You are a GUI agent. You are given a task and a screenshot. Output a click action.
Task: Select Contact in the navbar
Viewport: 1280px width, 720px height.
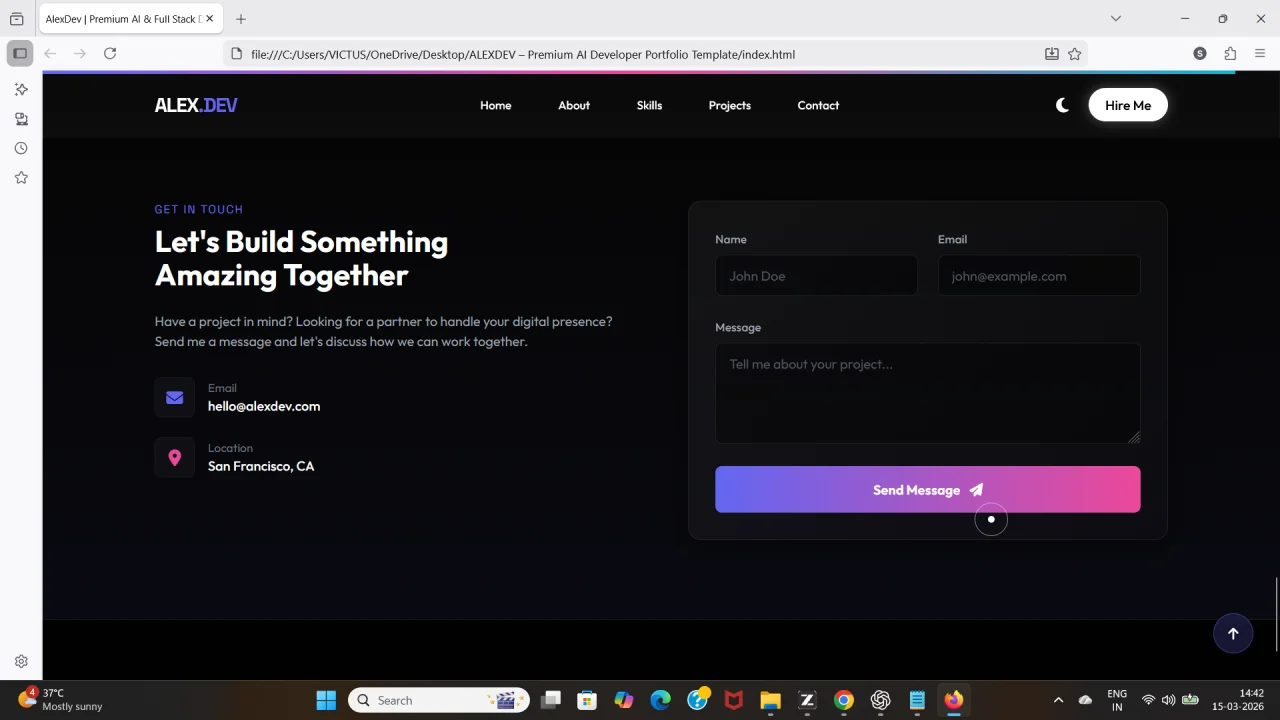(x=818, y=105)
